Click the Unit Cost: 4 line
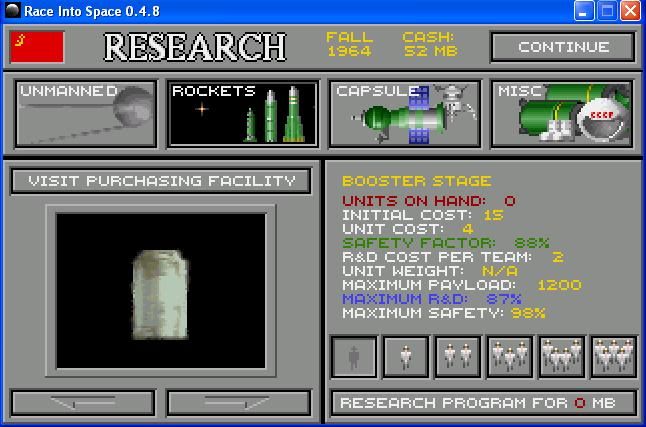 coord(408,229)
